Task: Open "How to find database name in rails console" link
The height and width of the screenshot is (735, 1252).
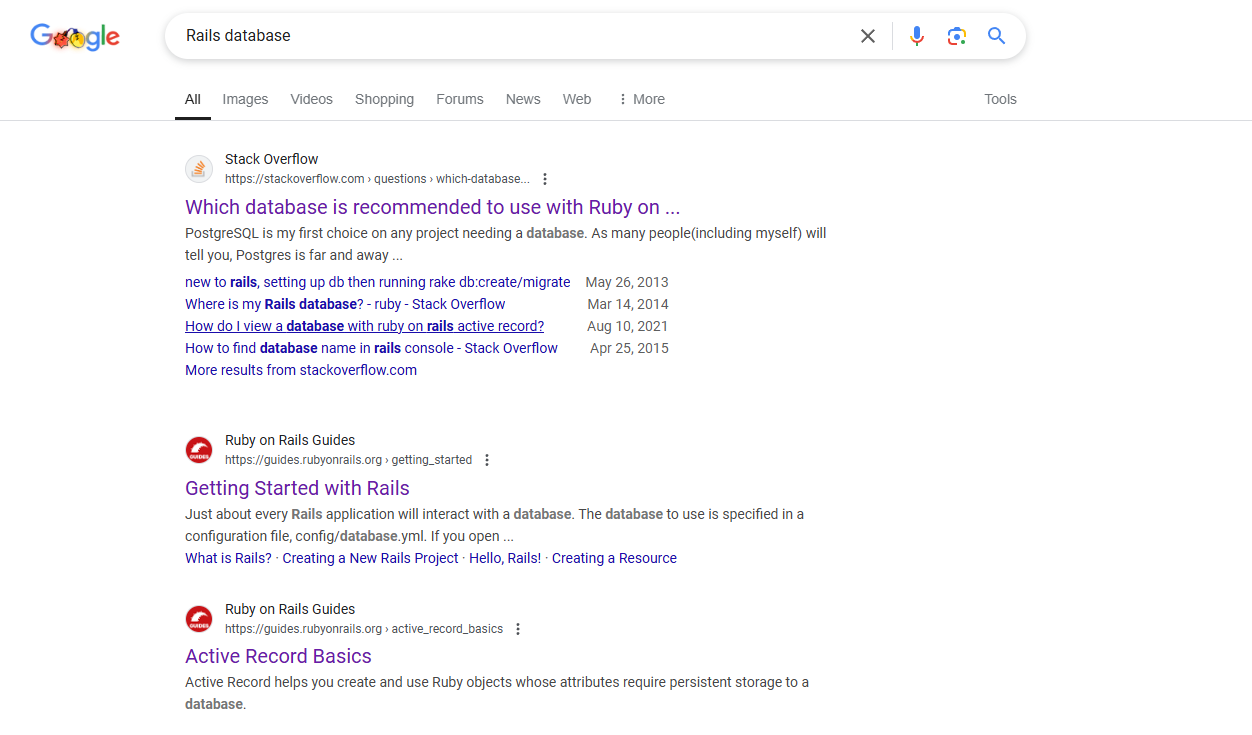Action: [x=372, y=348]
